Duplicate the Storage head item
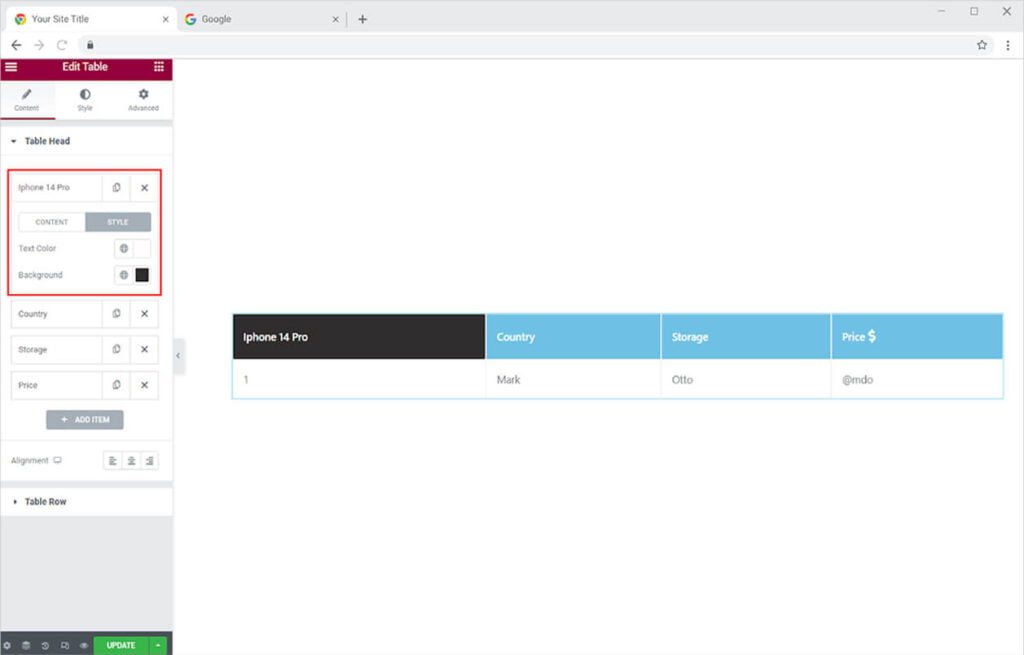This screenshot has width=1024, height=655. pyautogui.click(x=116, y=350)
